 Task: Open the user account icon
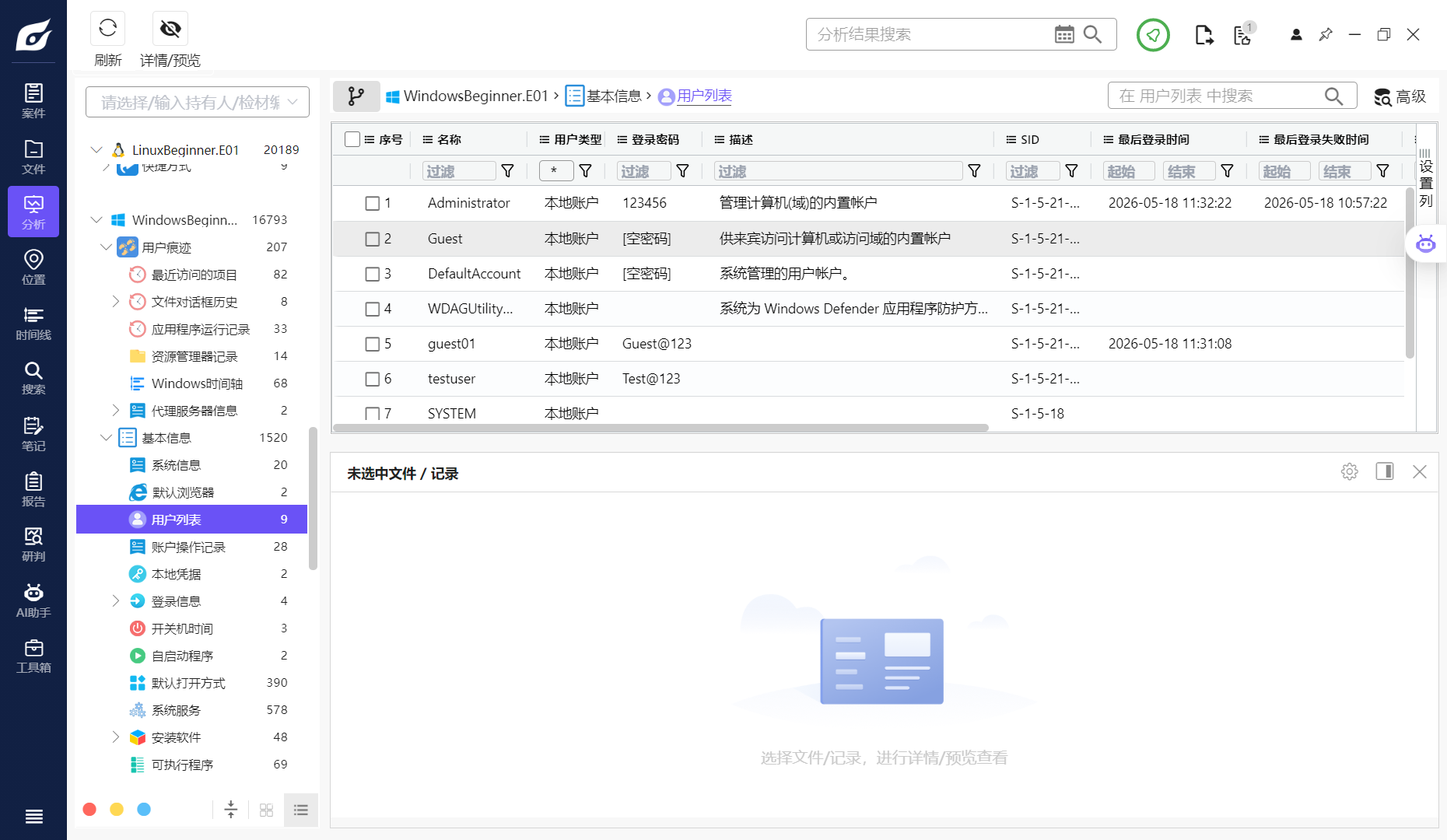tap(1296, 35)
